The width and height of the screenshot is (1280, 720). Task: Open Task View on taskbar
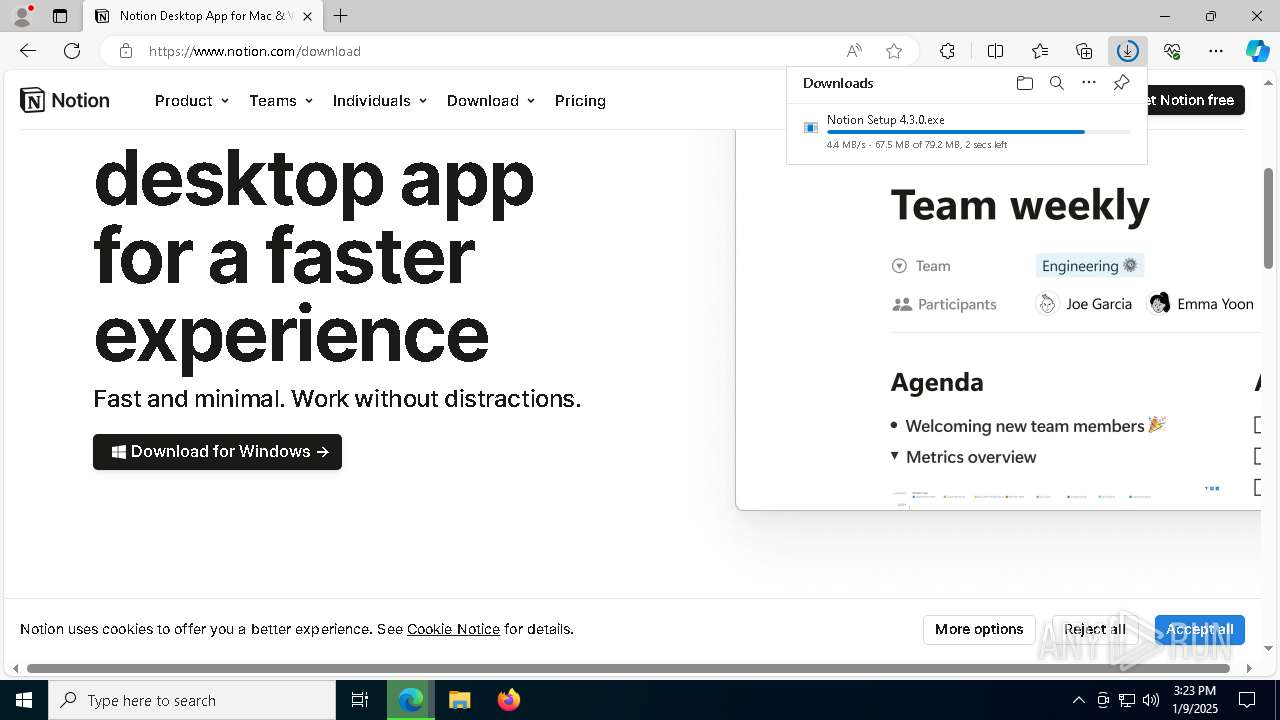point(360,700)
